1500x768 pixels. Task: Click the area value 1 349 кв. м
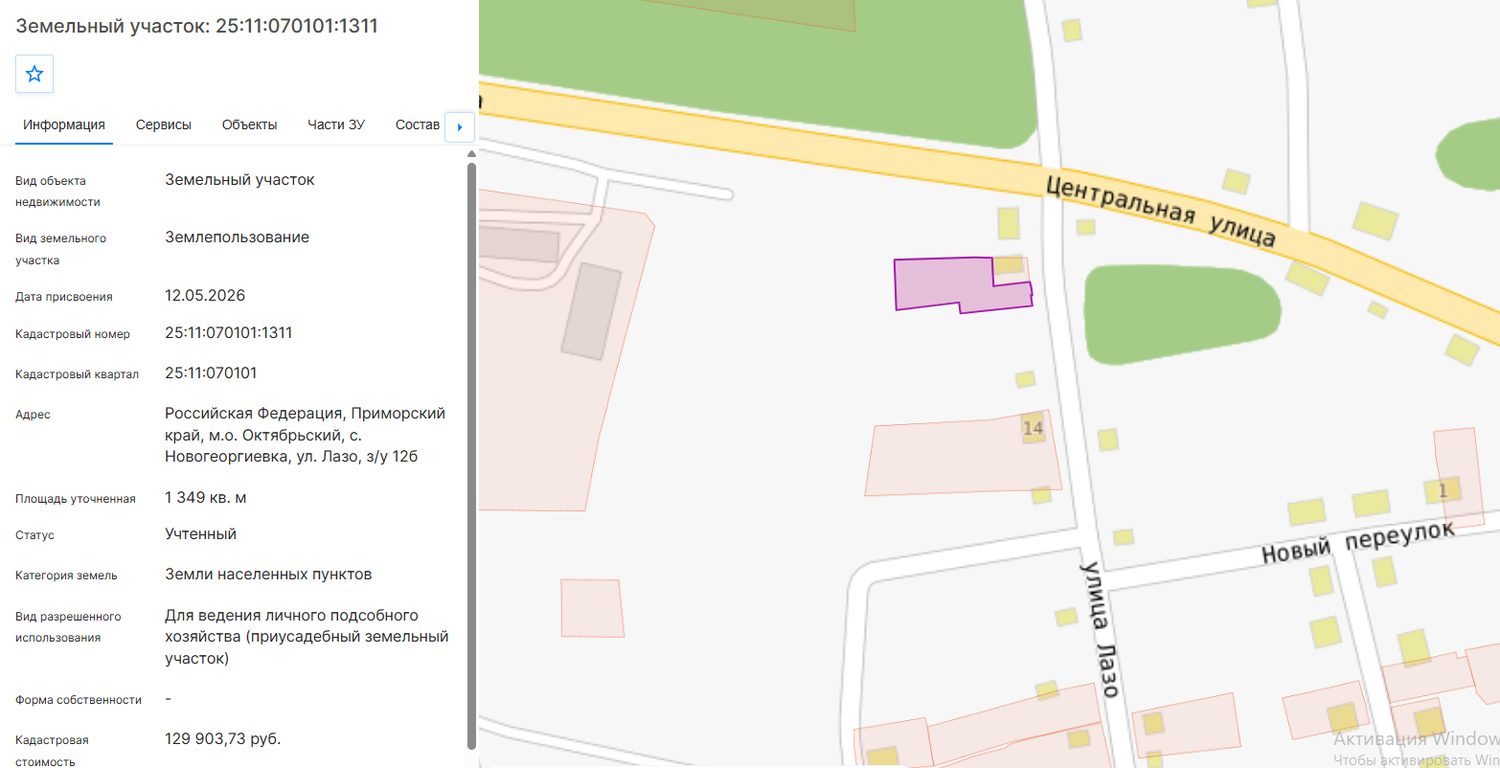(x=205, y=498)
